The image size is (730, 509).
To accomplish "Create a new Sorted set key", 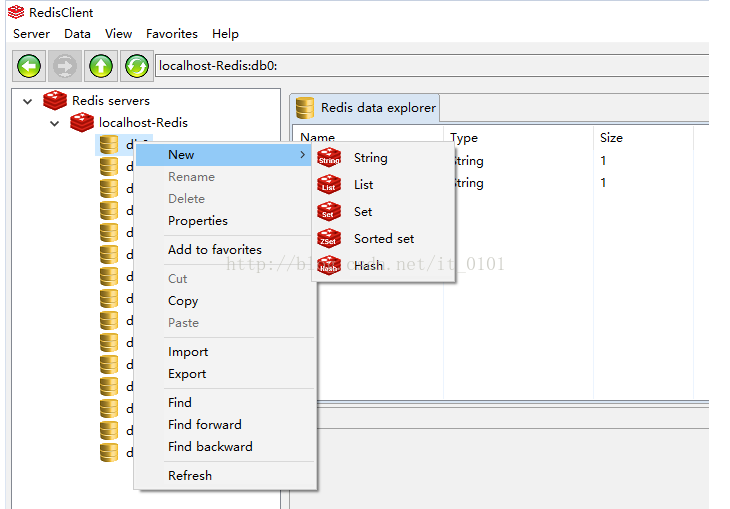I will [384, 238].
